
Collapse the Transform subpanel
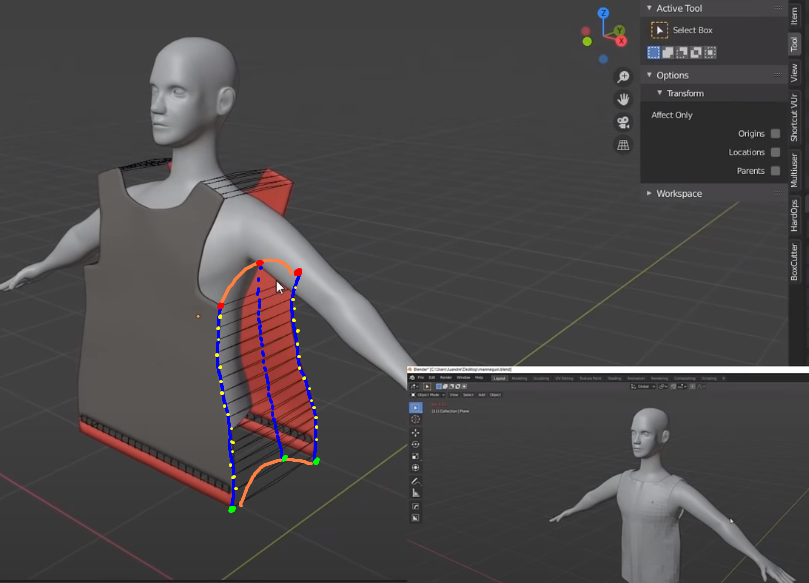click(x=659, y=93)
